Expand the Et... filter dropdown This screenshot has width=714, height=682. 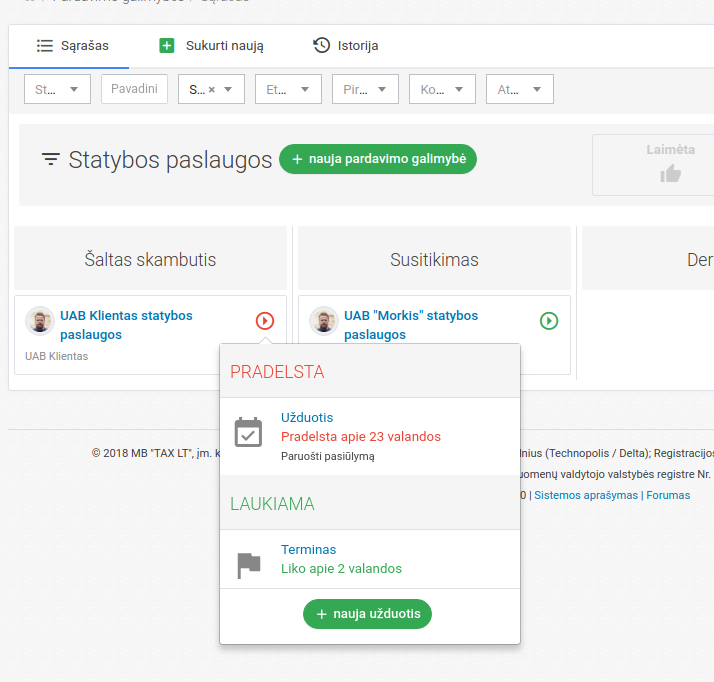pos(288,89)
